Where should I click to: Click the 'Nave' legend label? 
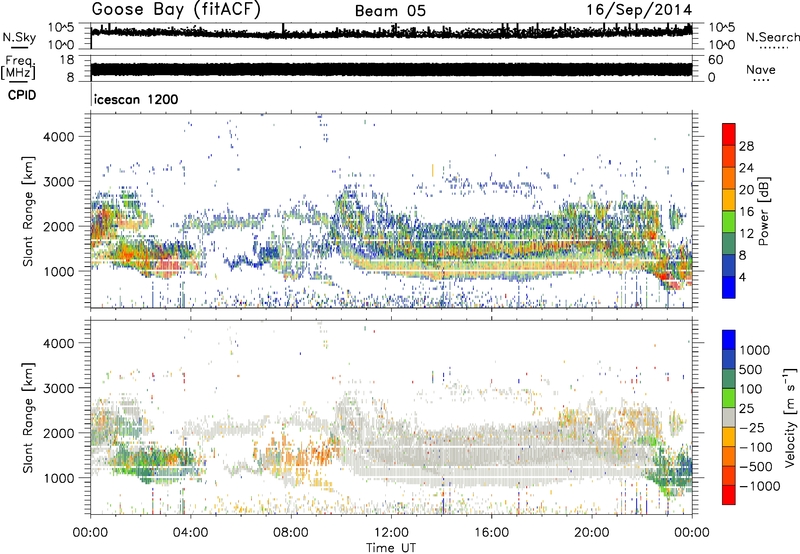(761, 69)
